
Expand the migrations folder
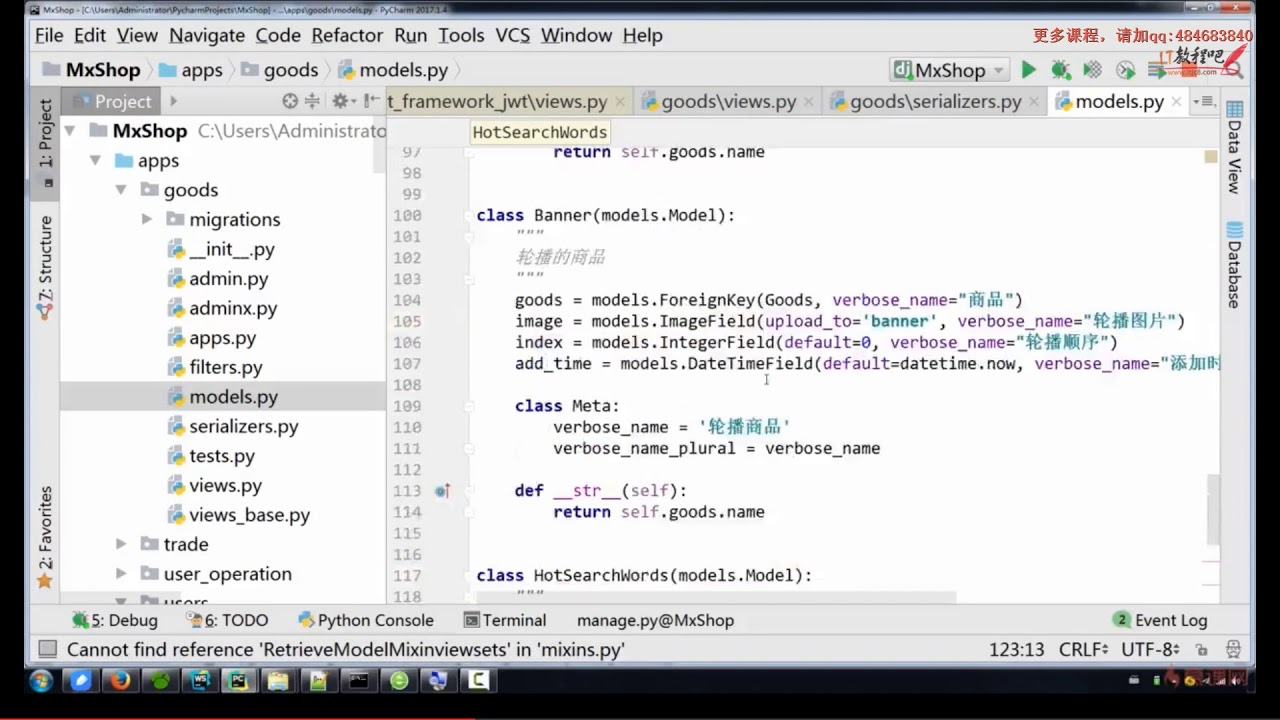147,219
